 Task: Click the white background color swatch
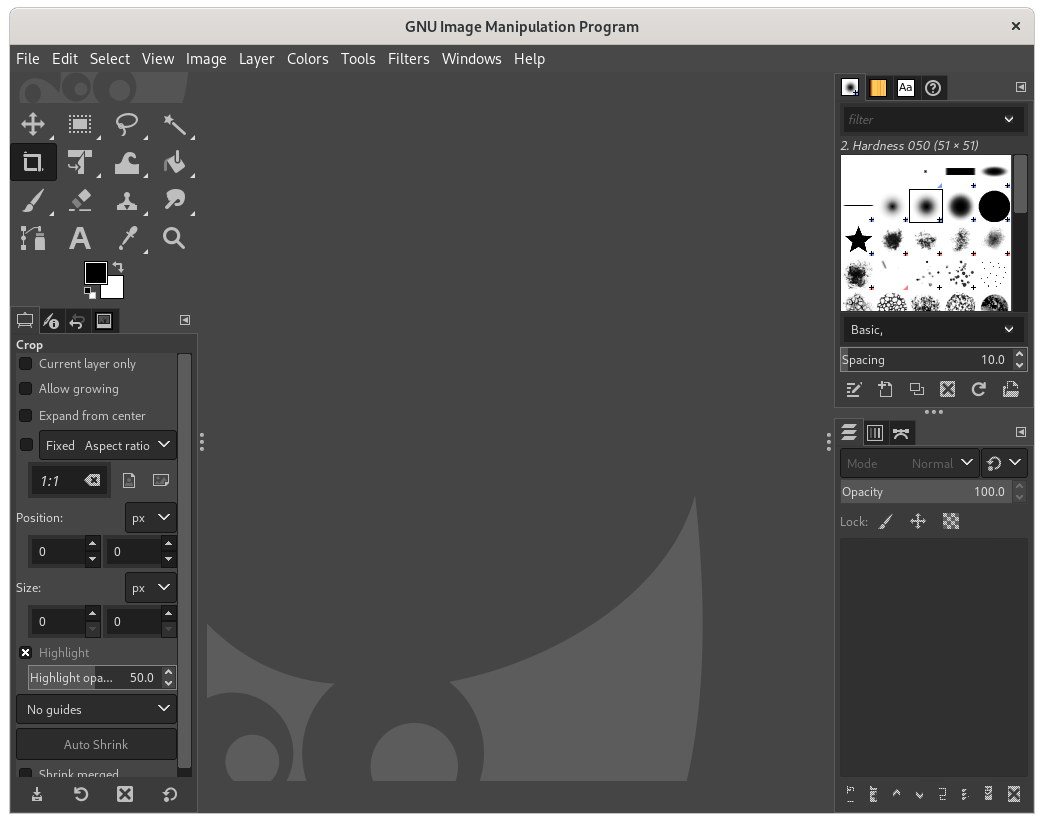coord(115,289)
